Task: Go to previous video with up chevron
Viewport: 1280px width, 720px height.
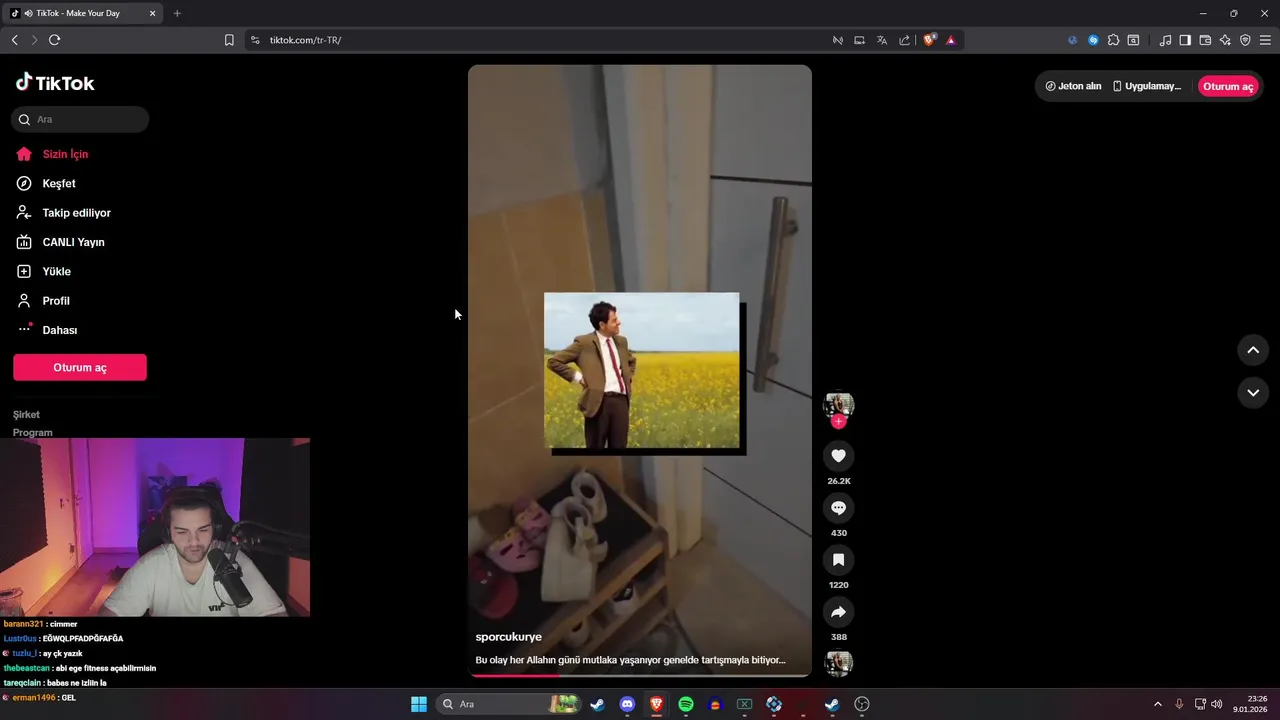Action: 1253,350
